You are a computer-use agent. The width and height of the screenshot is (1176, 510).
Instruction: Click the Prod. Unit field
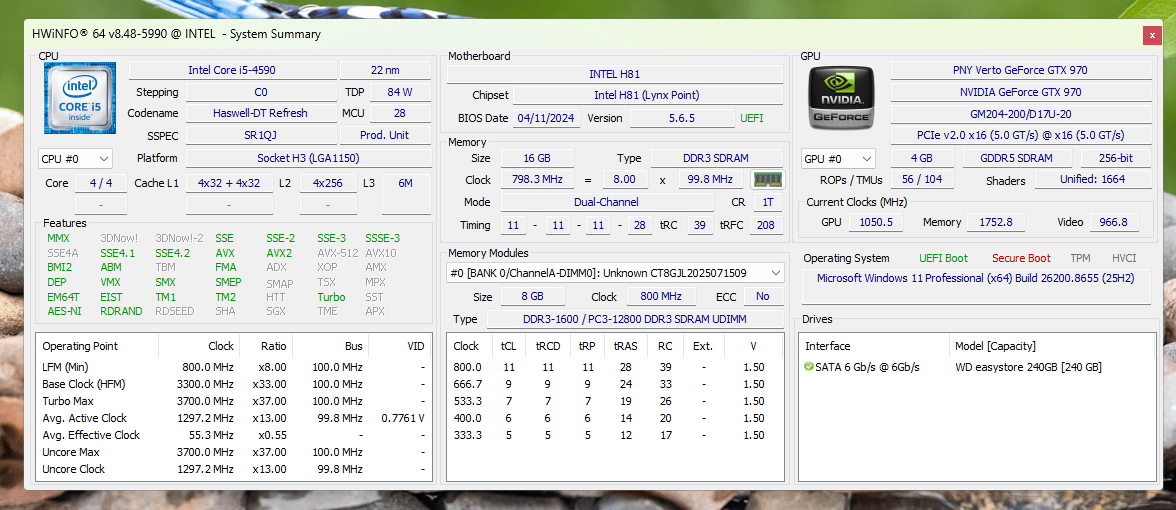386,136
